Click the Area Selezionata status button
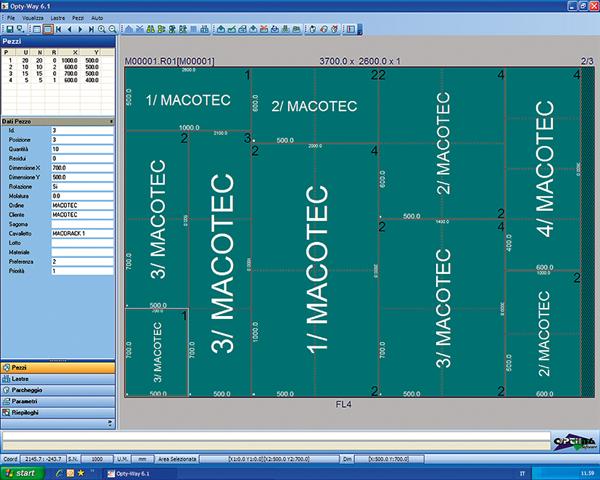This screenshot has width=600, height=480. (177, 459)
